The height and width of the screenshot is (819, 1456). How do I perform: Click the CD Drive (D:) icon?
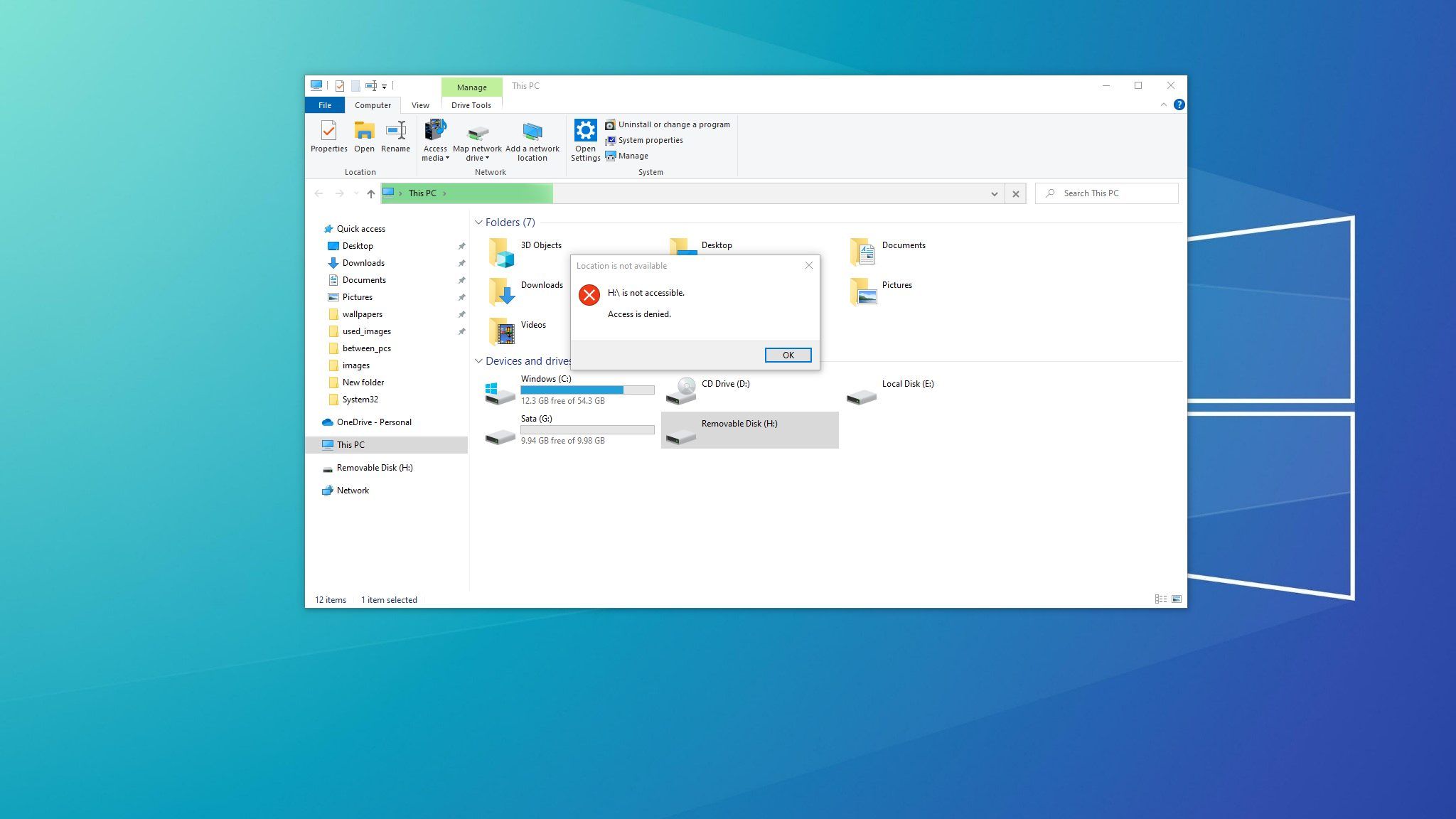pyautogui.click(x=682, y=390)
